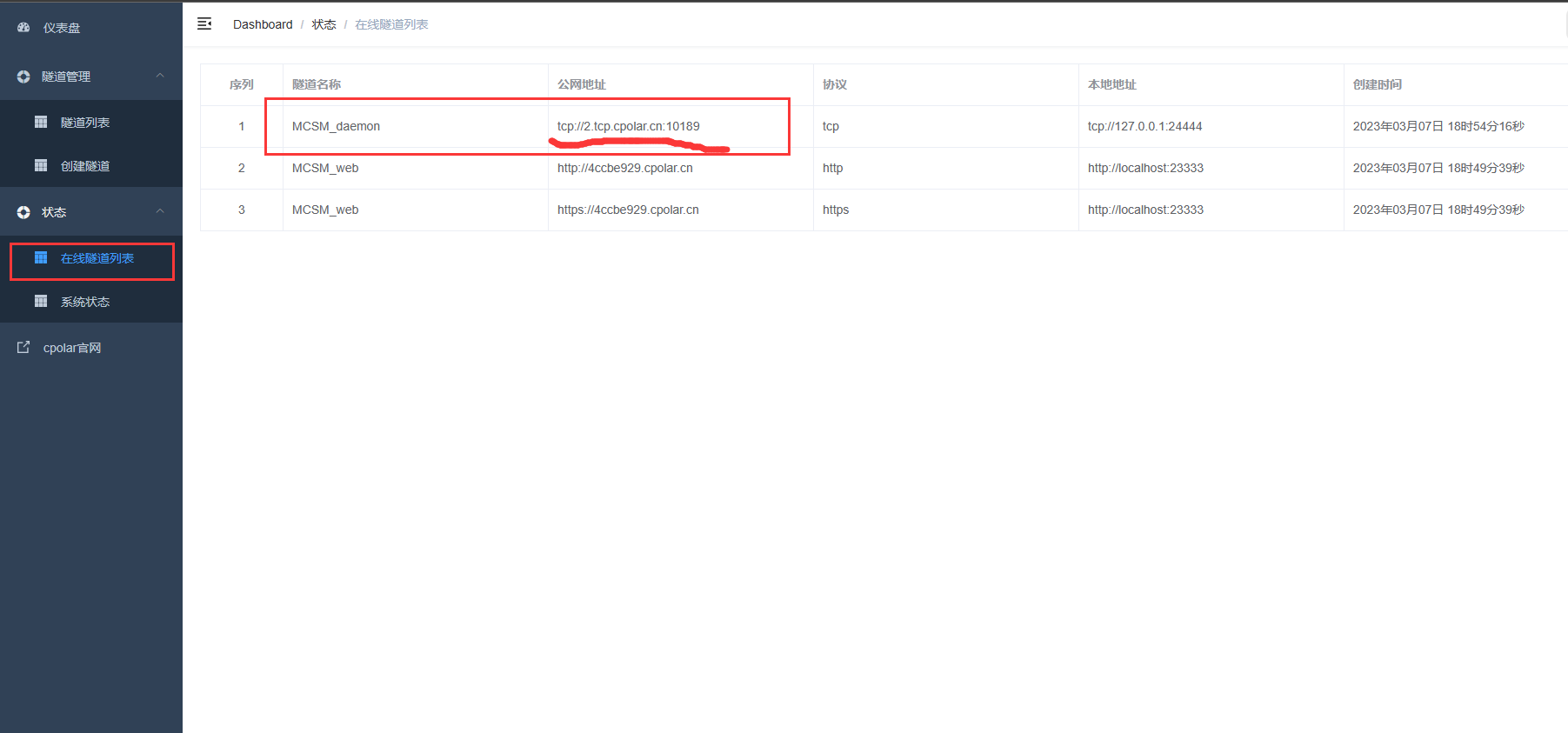The height and width of the screenshot is (733, 1568).
Task: Click the status section circle icon
Action: (23, 212)
